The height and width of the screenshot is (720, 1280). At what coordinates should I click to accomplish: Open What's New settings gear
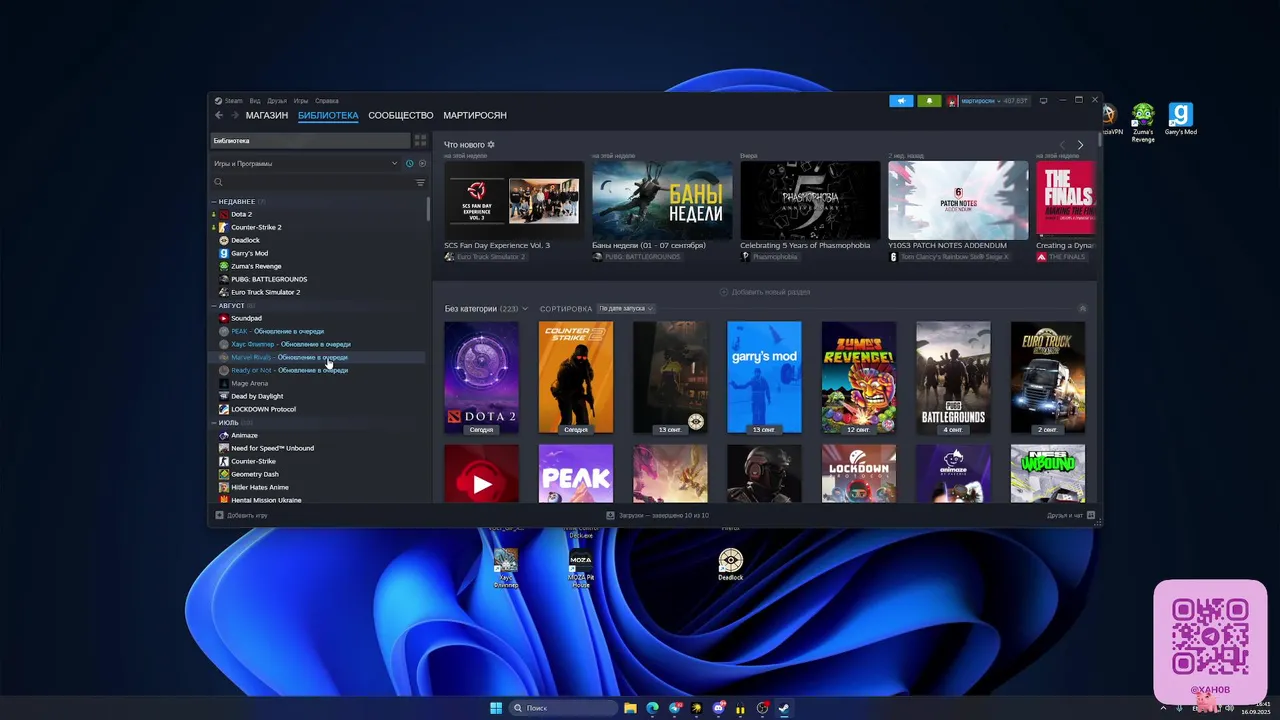[491, 145]
